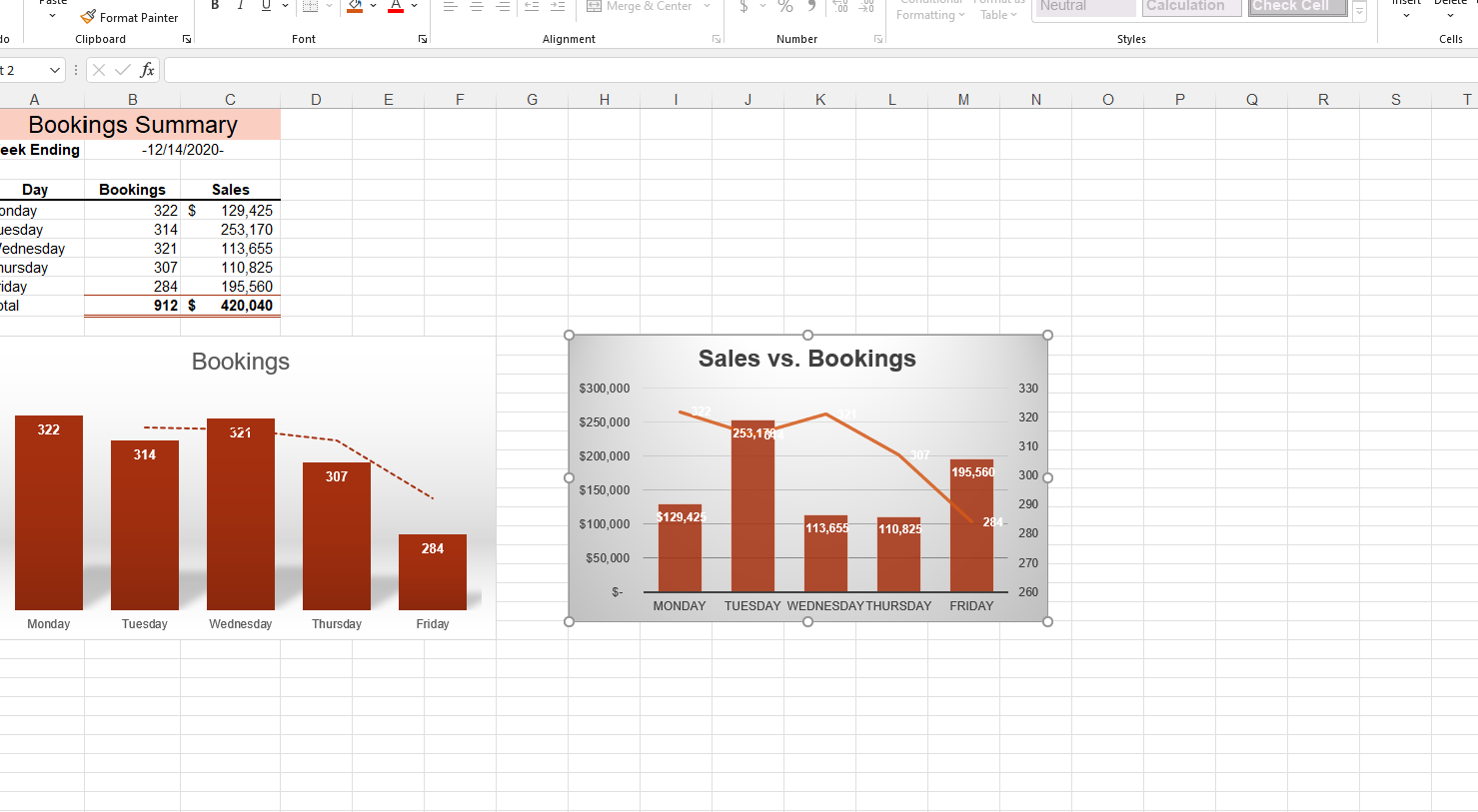Screen dimensions: 1478x812
Task: Open the Format as Table menu
Action: [998, 8]
